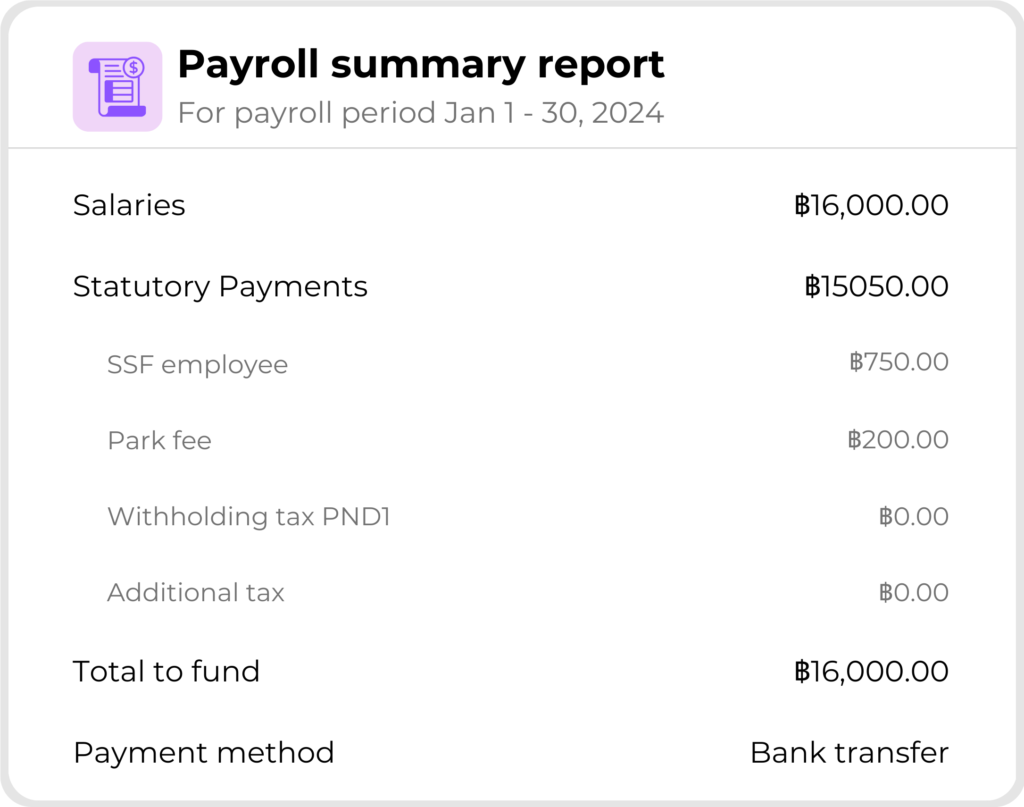This screenshot has height=807, width=1024.
Task: Expand the Statutory Payments section
Action: (220, 287)
